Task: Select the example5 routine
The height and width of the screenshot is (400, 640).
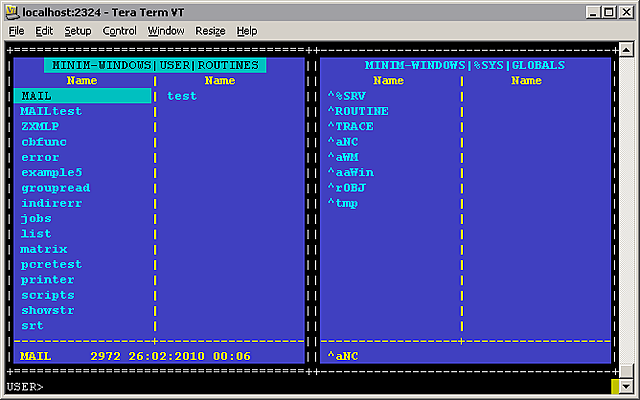Action: click(x=51, y=173)
